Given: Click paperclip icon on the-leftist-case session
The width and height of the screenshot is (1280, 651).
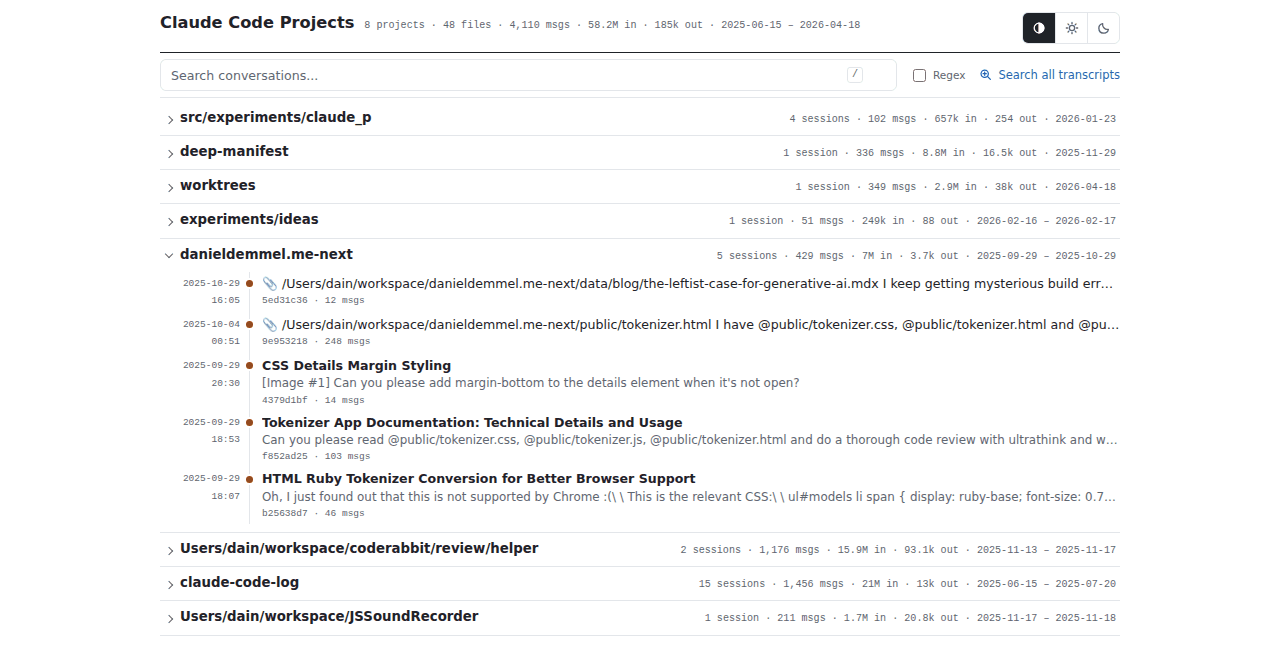Looking at the screenshot, I should (x=269, y=284).
